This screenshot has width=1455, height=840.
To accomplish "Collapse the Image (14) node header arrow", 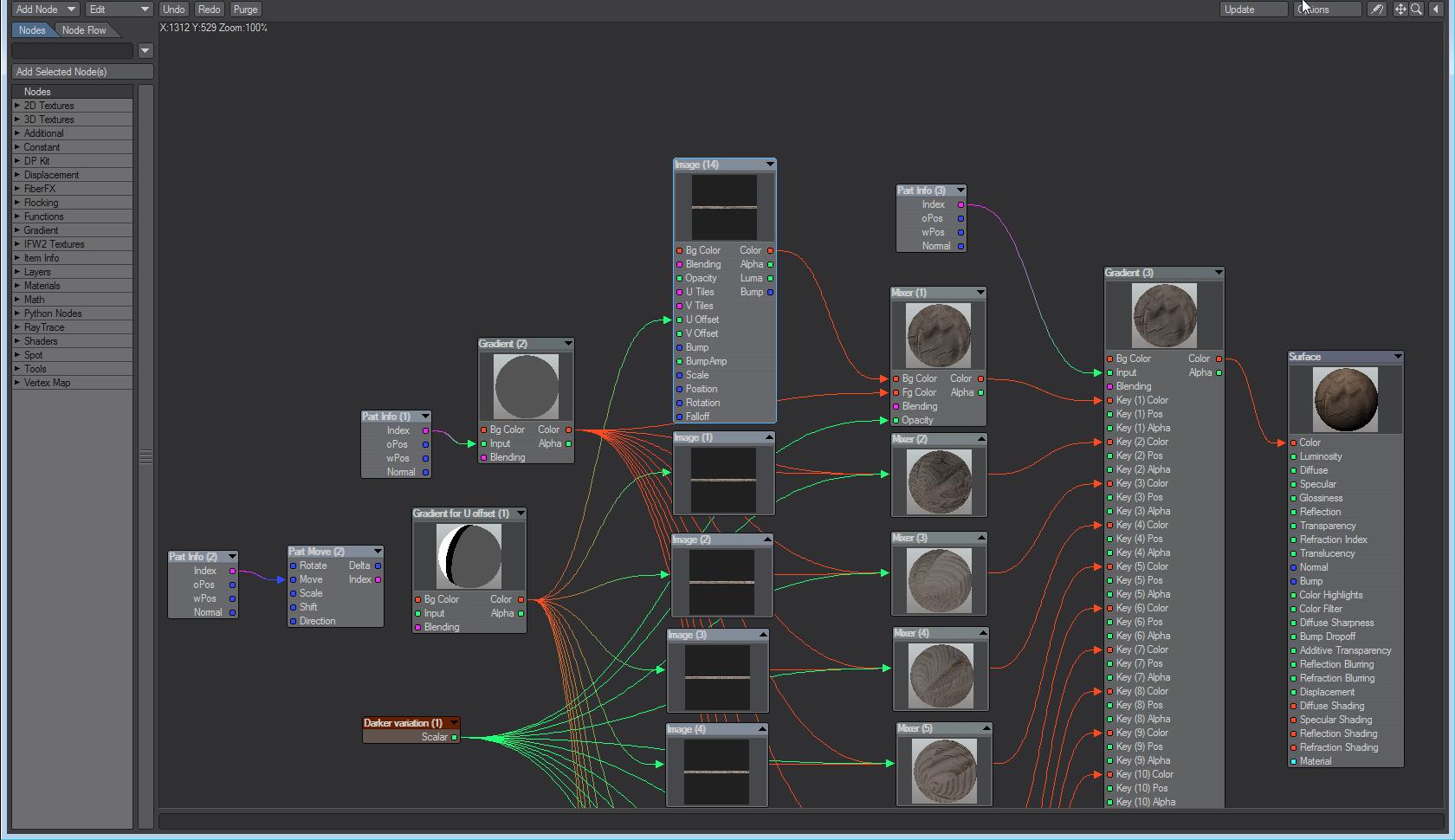I will click(769, 165).
